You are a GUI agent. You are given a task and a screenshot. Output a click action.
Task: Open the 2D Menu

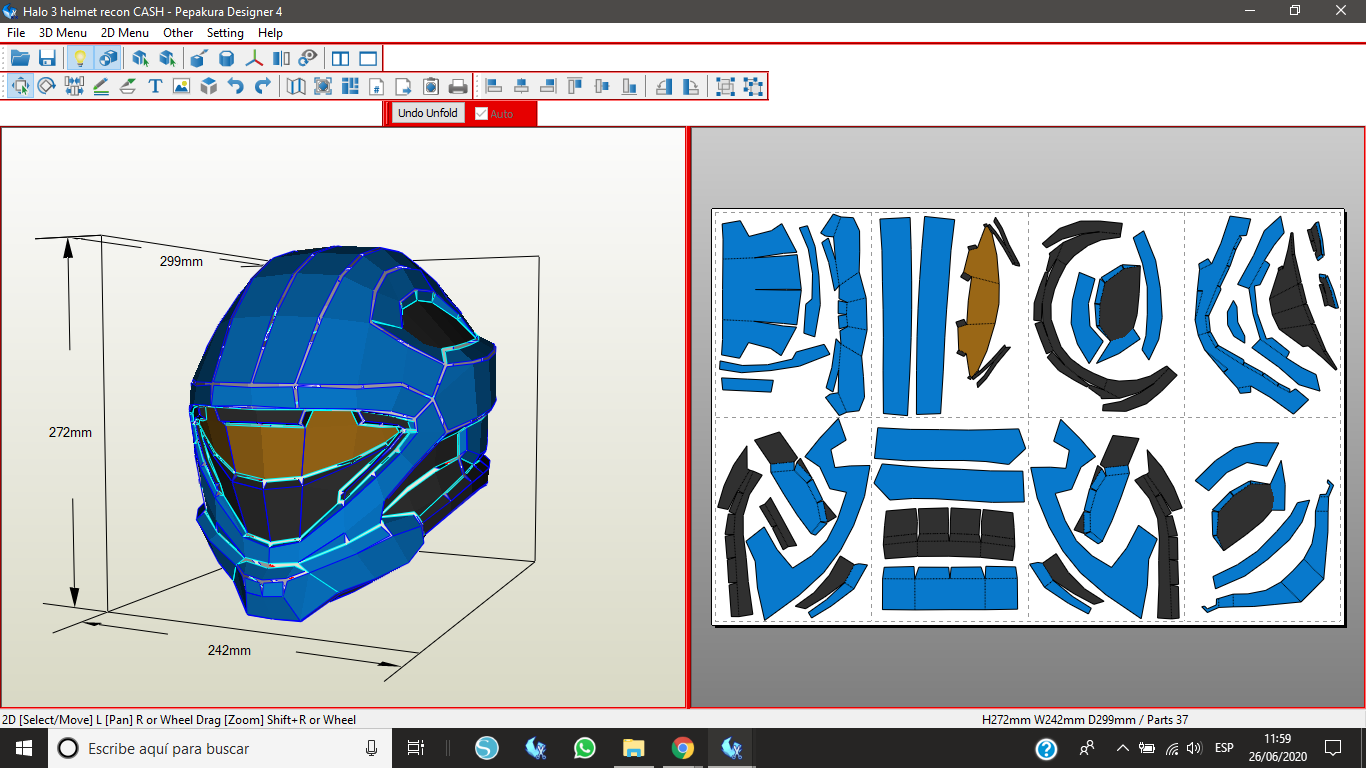(125, 33)
